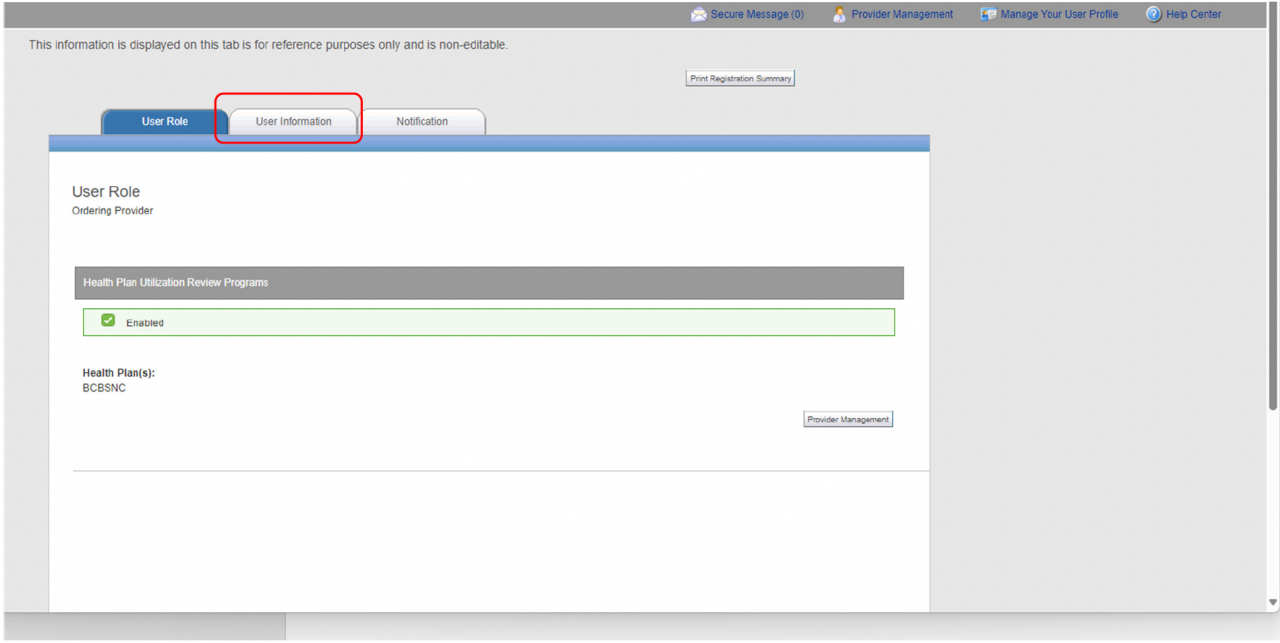The height and width of the screenshot is (643, 1280).
Task: Open the Secure Message envelope icon
Action: 698,15
